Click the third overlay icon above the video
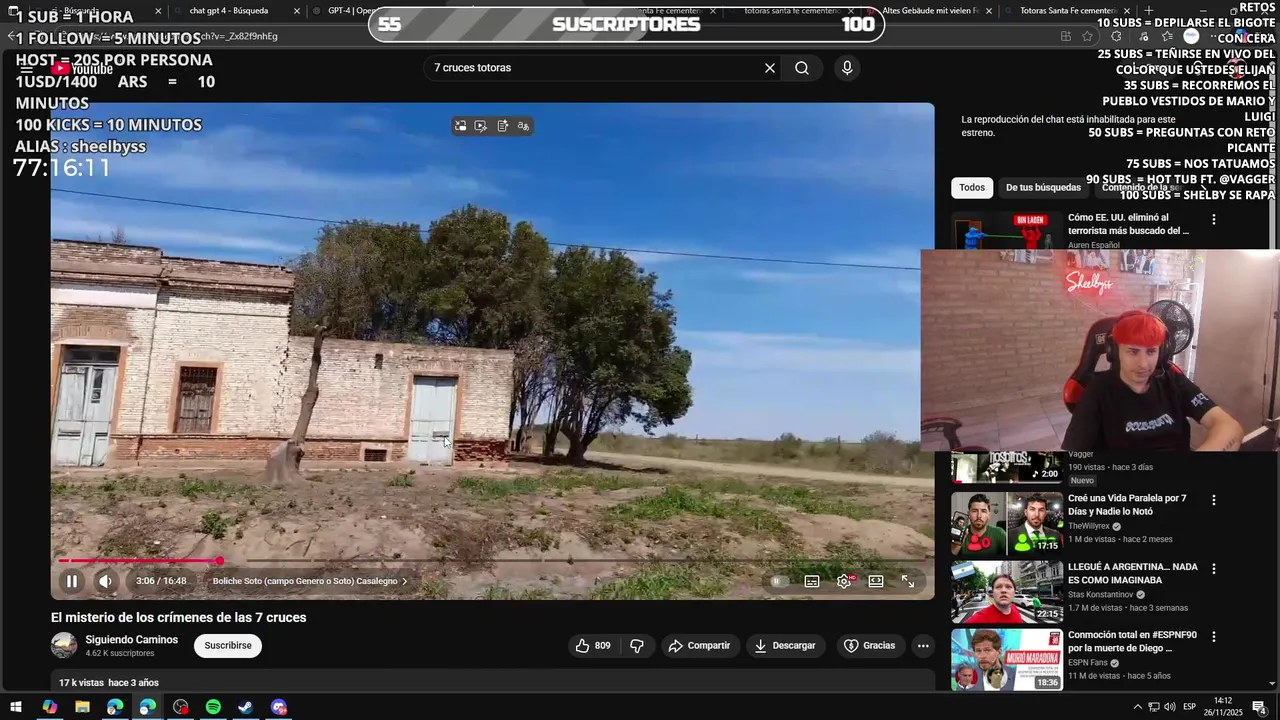Image resolution: width=1280 pixels, height=720 pixels. coord(502,126)
